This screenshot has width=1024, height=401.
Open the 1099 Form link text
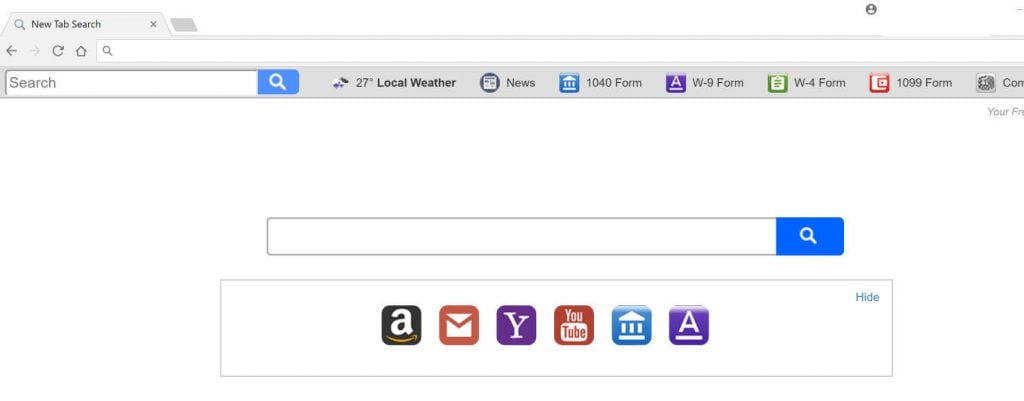924,83
